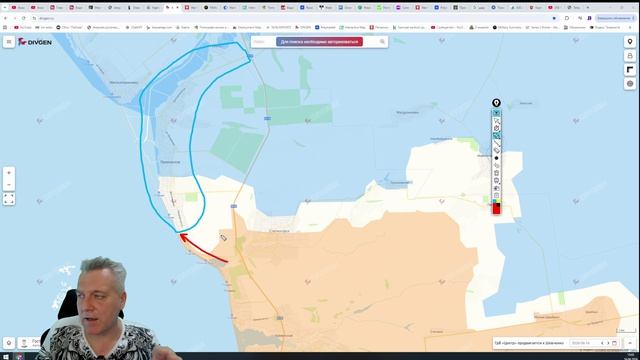Click the black map marker toolbar handle

pos(496,103)
